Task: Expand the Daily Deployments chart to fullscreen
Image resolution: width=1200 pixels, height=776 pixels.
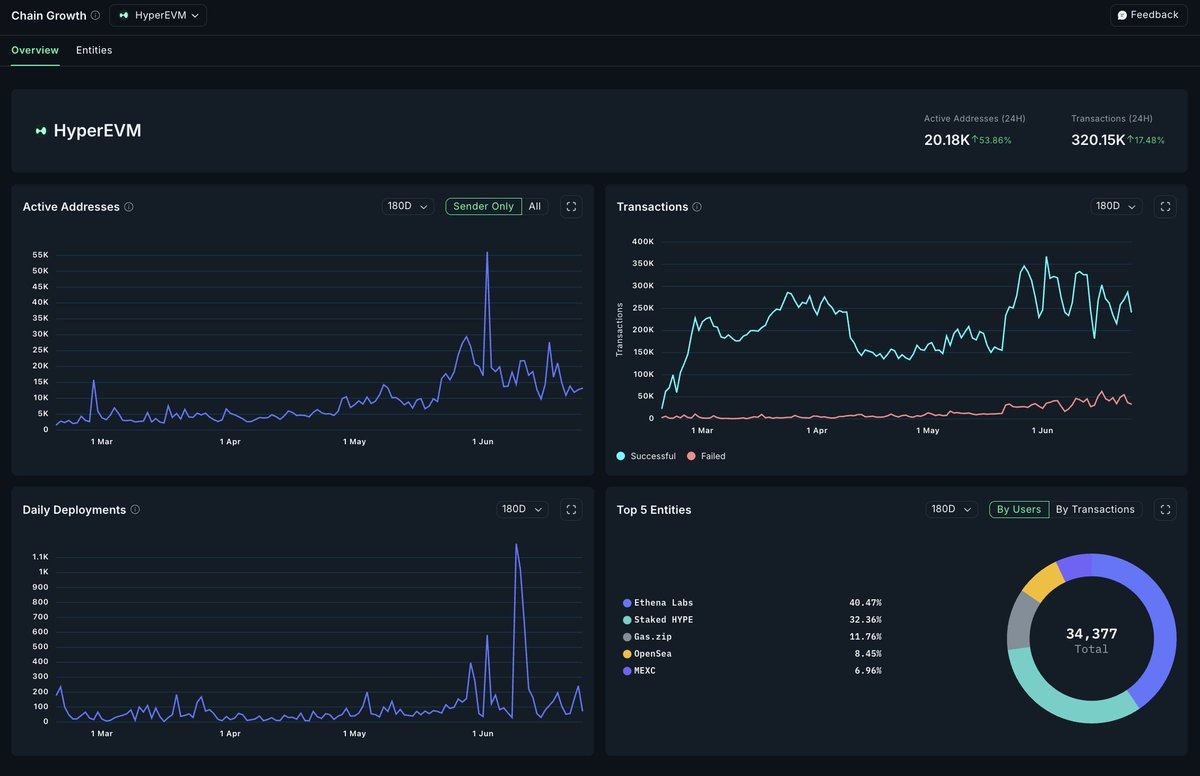Action: tap(571, 510)
